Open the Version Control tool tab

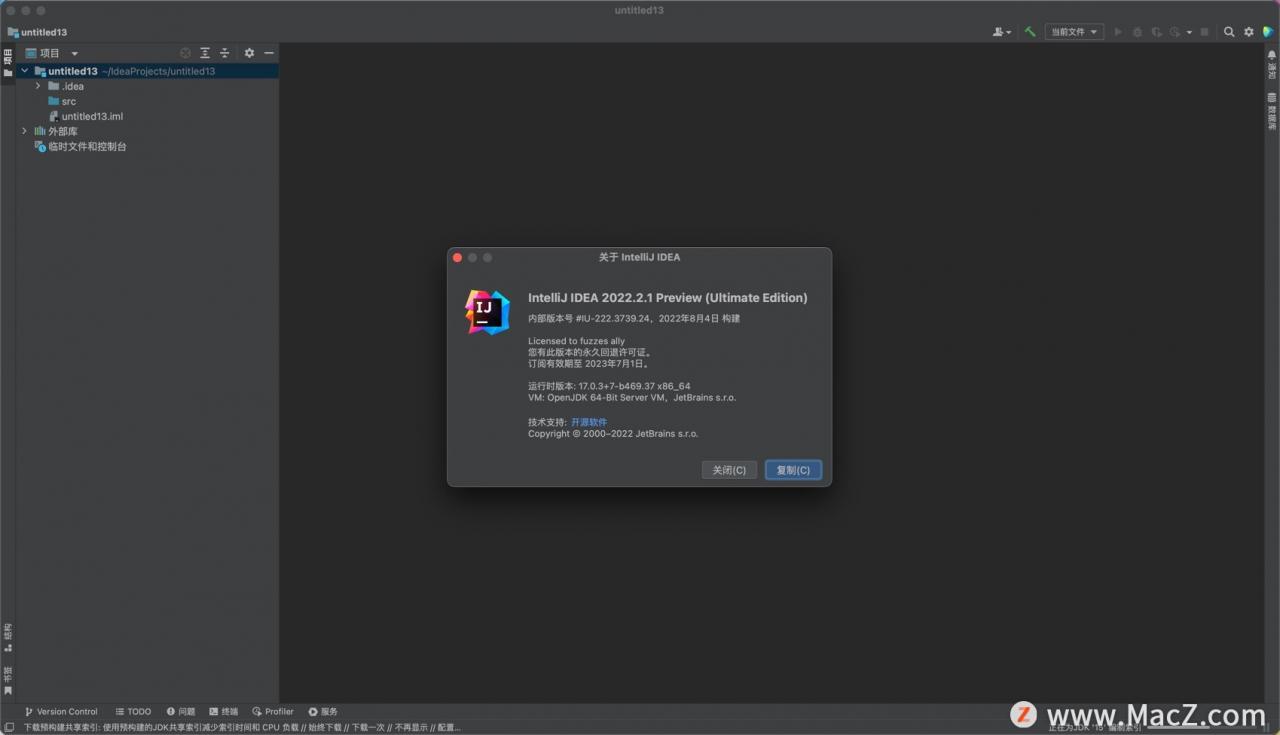[61, 712]
